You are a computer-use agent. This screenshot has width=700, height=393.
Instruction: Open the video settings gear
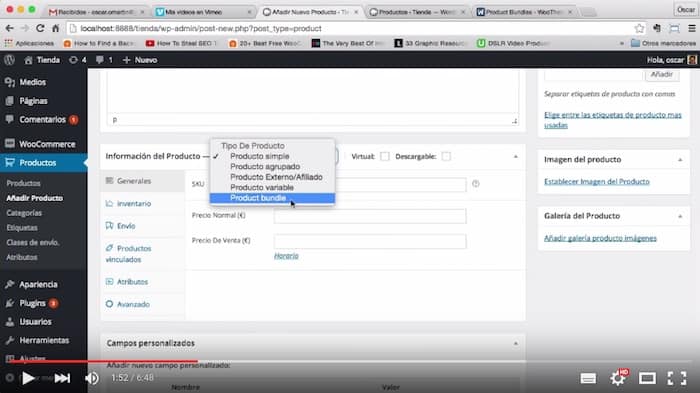(x=618, y=378)
